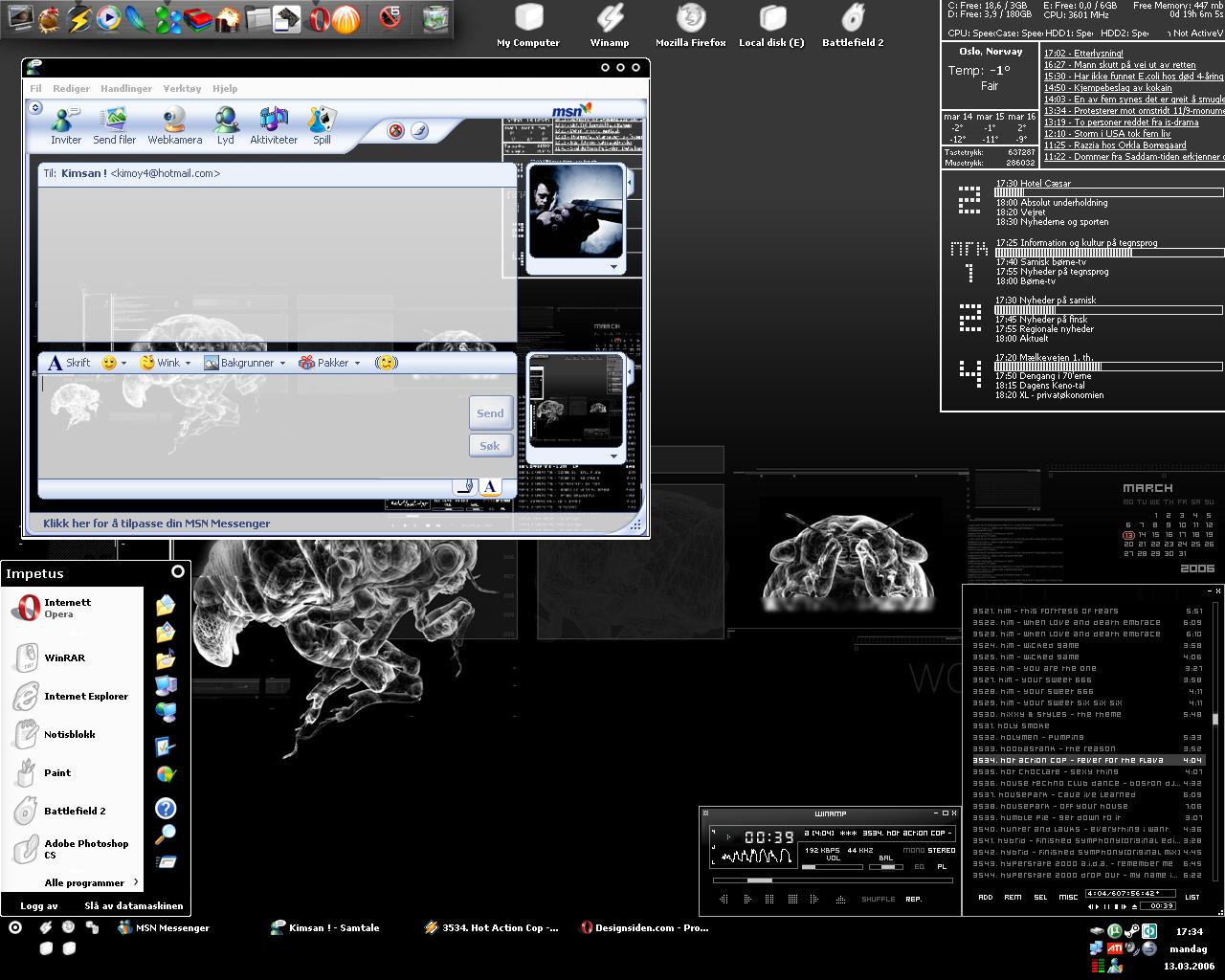Toggle REP. repeat in Winamp
Screen dimensions: 1225x980
(x=914, y=900)
